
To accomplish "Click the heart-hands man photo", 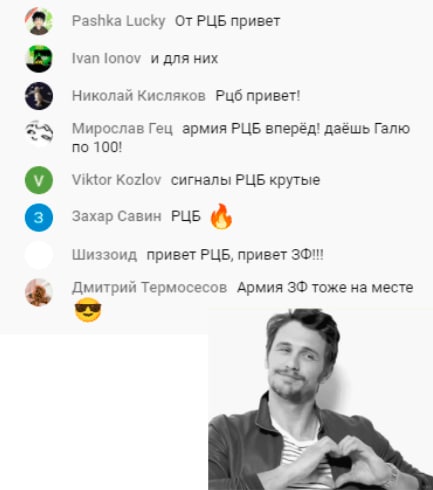I will pyautogui.click(x=320, y=399).
